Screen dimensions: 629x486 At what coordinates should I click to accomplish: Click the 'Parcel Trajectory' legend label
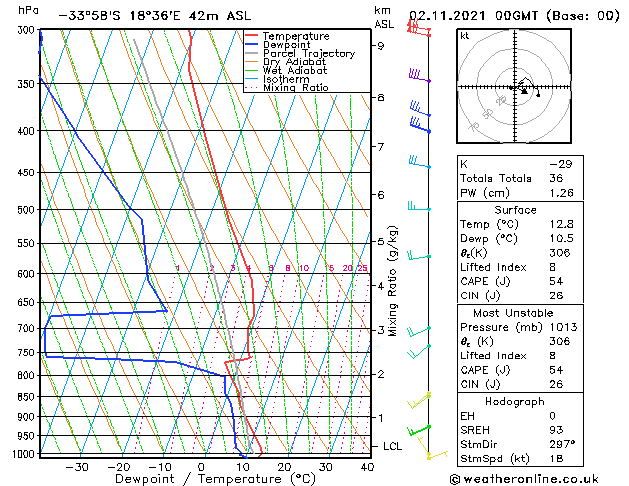click(x=308, y=53)
